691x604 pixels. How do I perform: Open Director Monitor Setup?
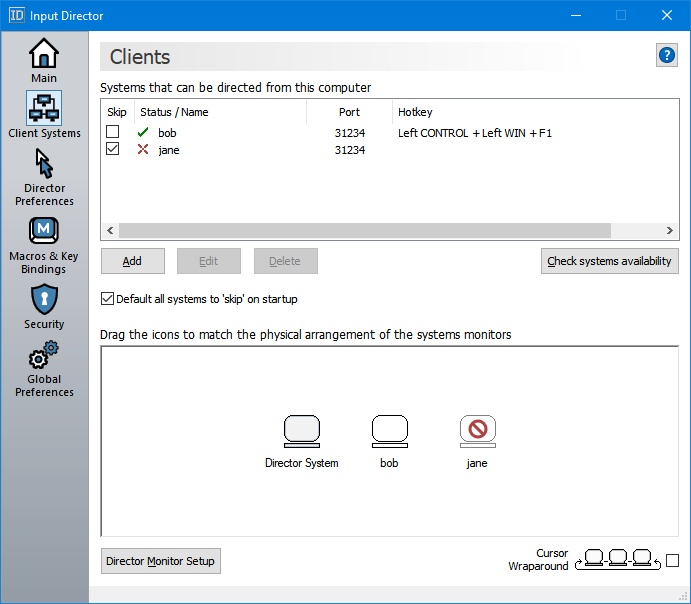tap(161, 561)
